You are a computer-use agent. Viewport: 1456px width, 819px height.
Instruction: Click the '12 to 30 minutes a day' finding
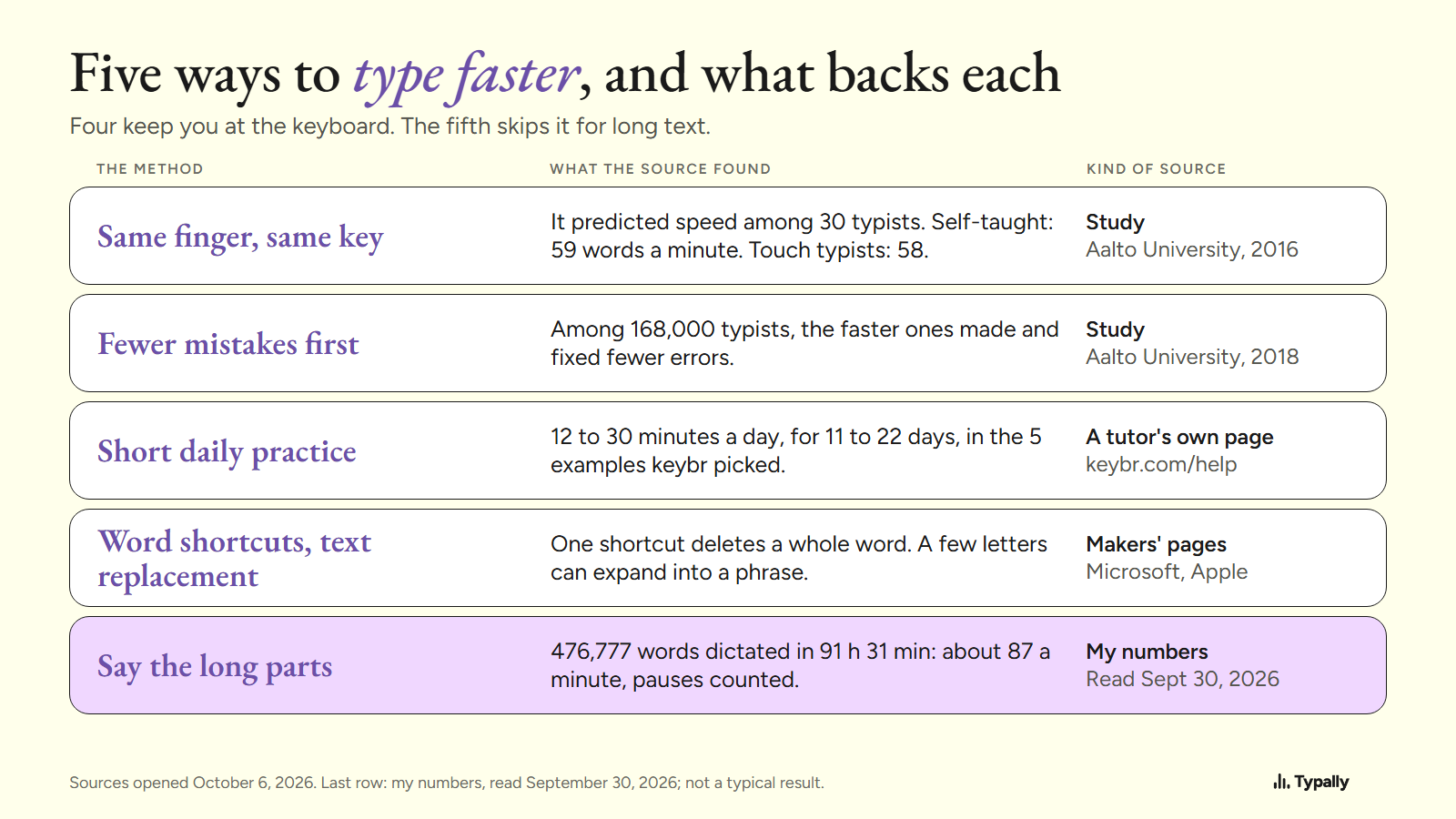pyautogui.click(x=796, y=450)
